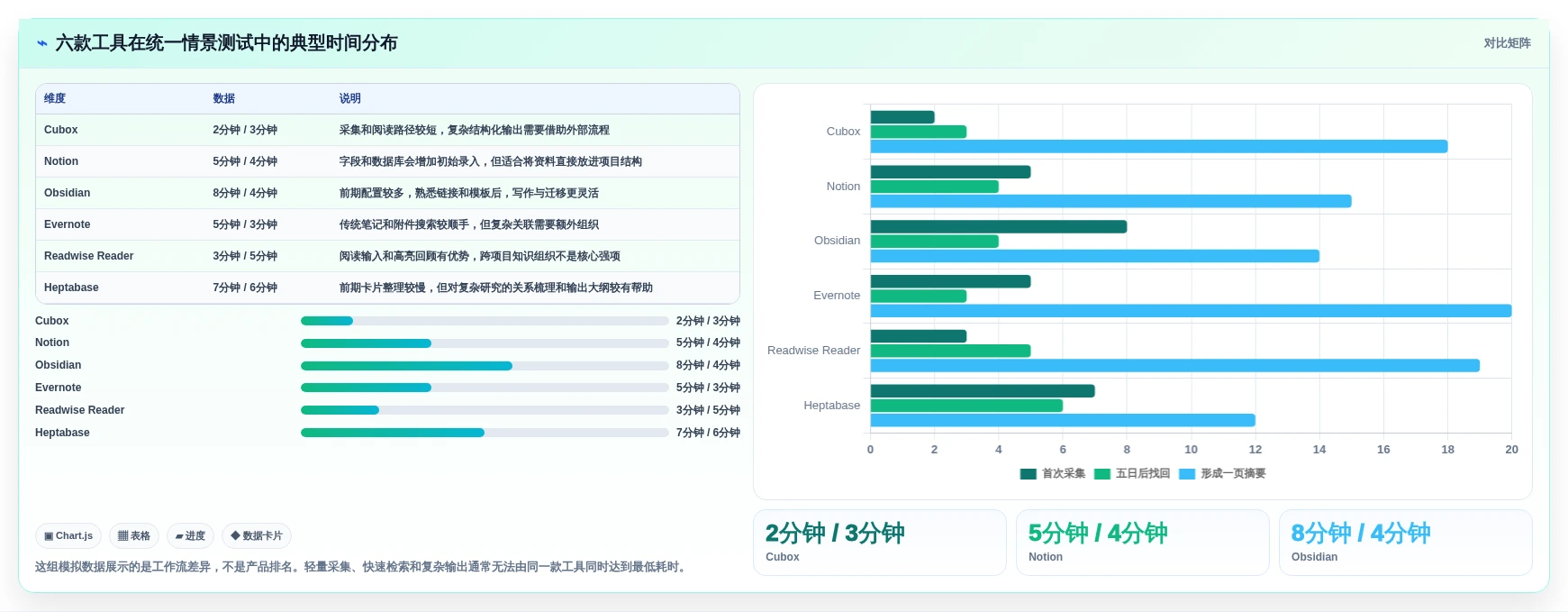
Task: Click the 首次采集 legend text
Action: pos(1064,473)
